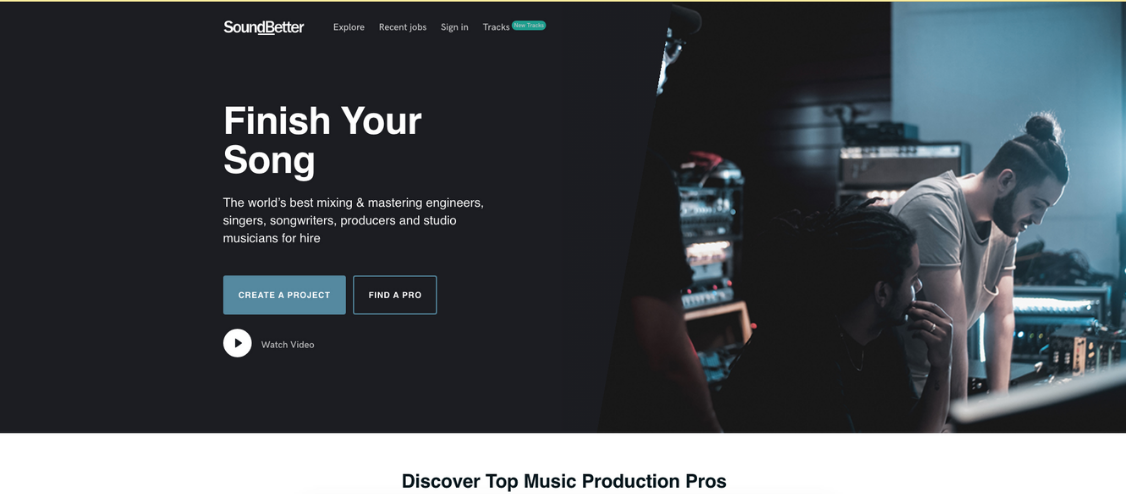Screen dimensions: 1126x494
Task: Open the Sign in page
Action: pyautogui.click(x=455, y=27)
